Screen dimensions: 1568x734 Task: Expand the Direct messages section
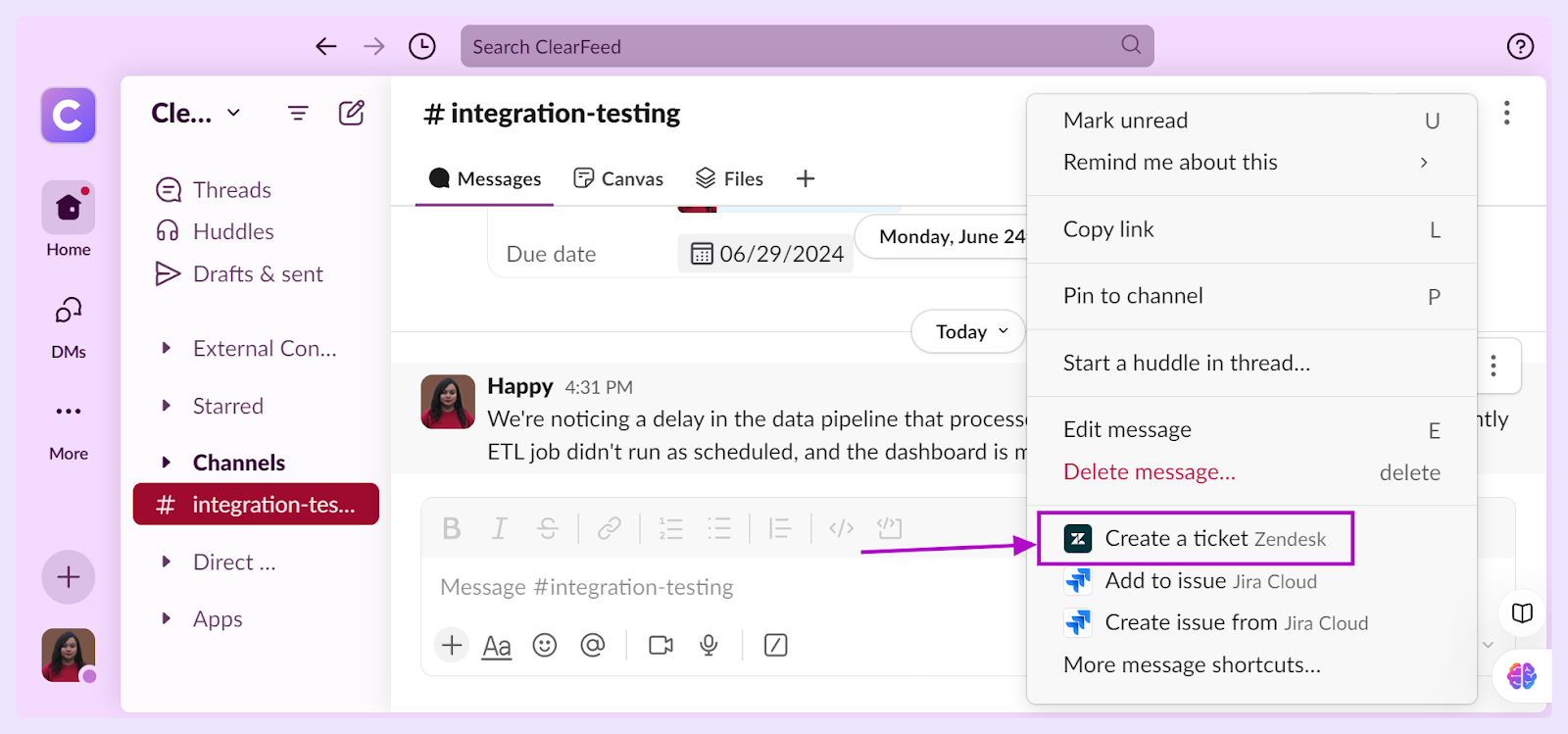point(167,562)
